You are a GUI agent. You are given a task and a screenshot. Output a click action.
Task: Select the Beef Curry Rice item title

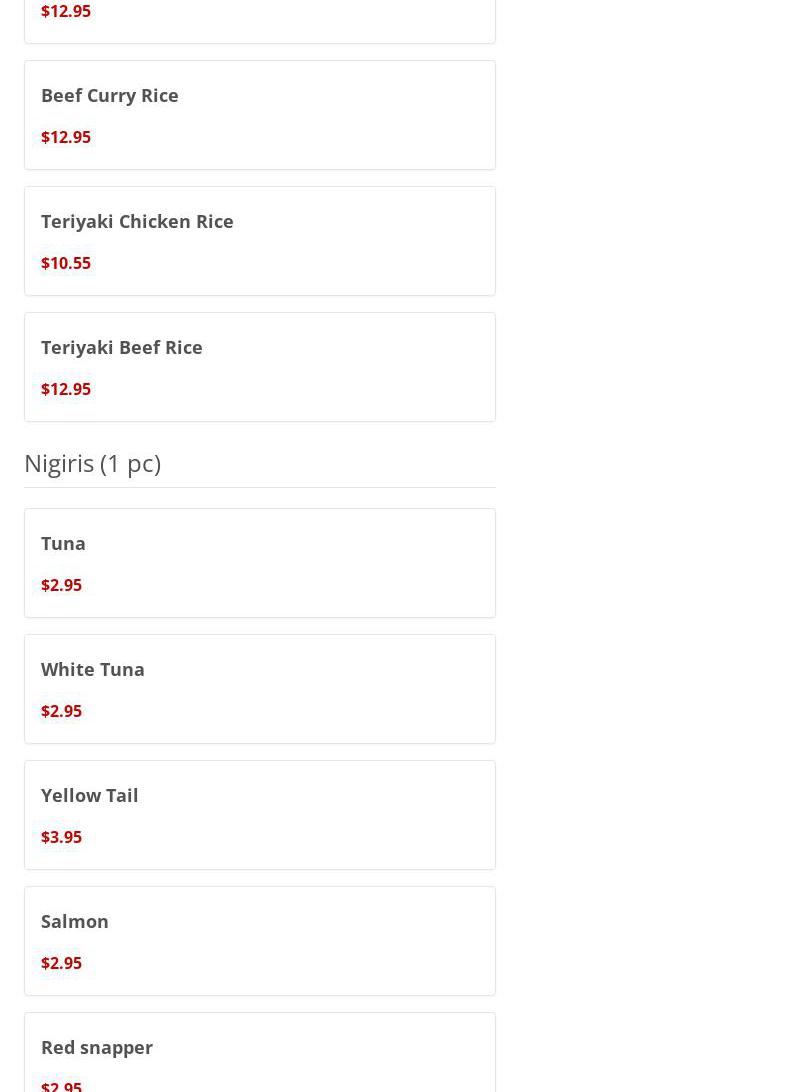point(110,95)
